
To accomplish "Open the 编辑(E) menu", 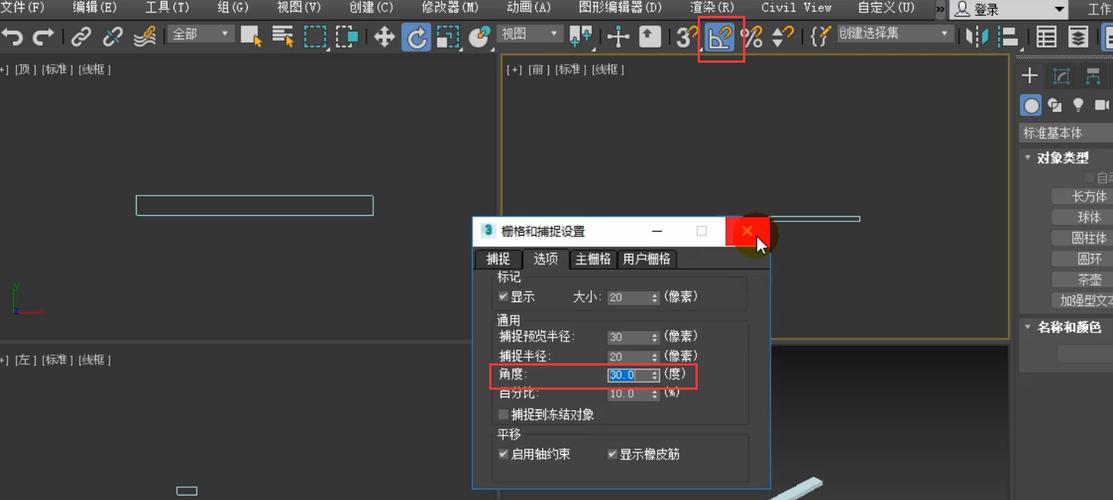I will tap(94, 8).
